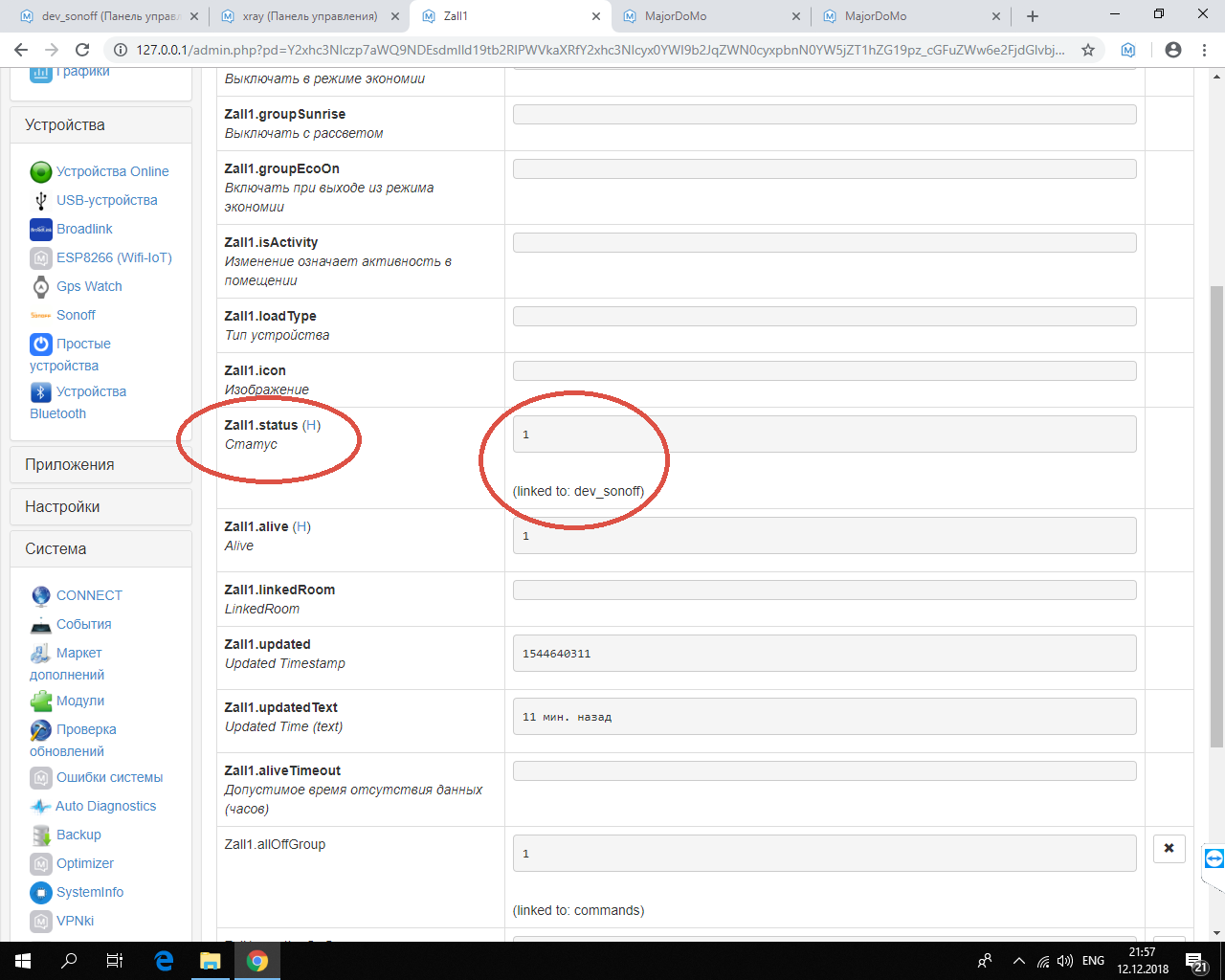
Task: Switch to the xray (Панель управления) tab
Action: pos(309,16)
